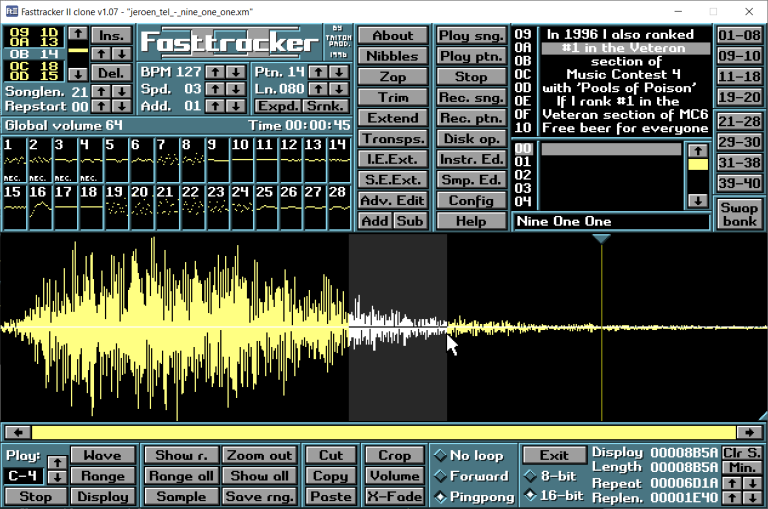Click Swap bank button
This screenshot has height=509, width=768.
739,214
